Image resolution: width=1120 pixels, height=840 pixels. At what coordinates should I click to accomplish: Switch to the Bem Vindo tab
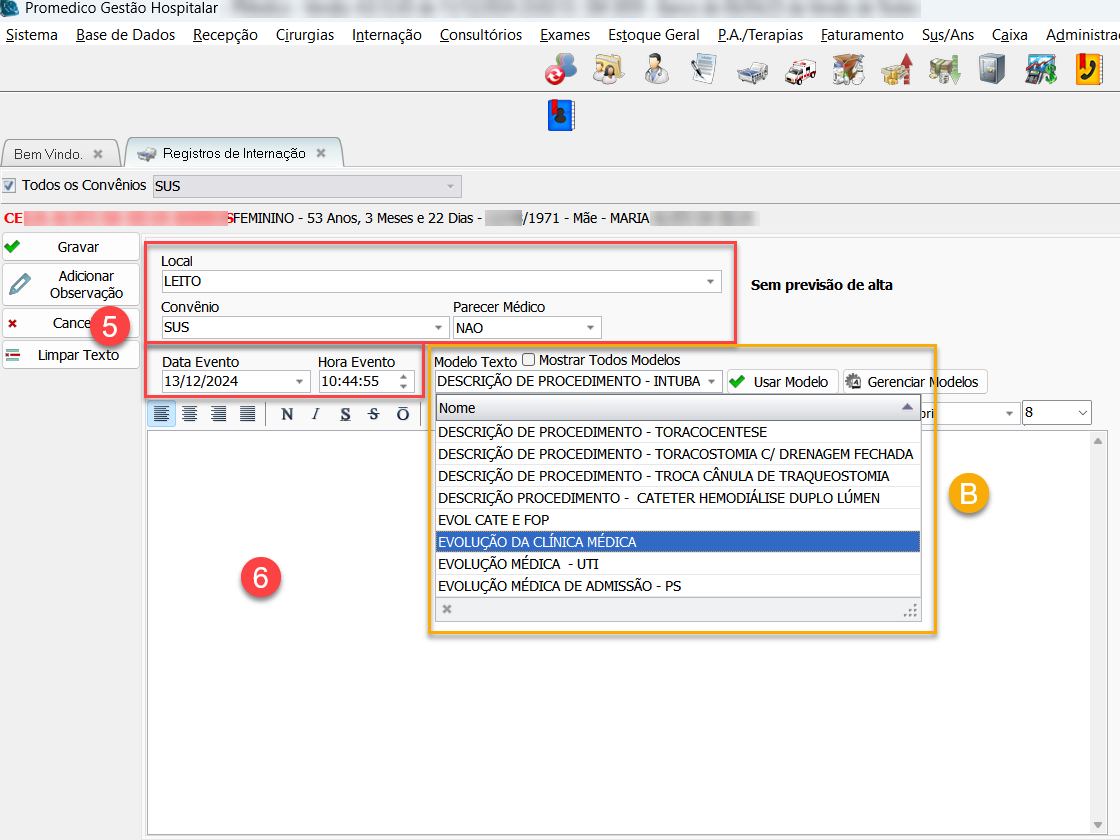click(x=48, y=154)
